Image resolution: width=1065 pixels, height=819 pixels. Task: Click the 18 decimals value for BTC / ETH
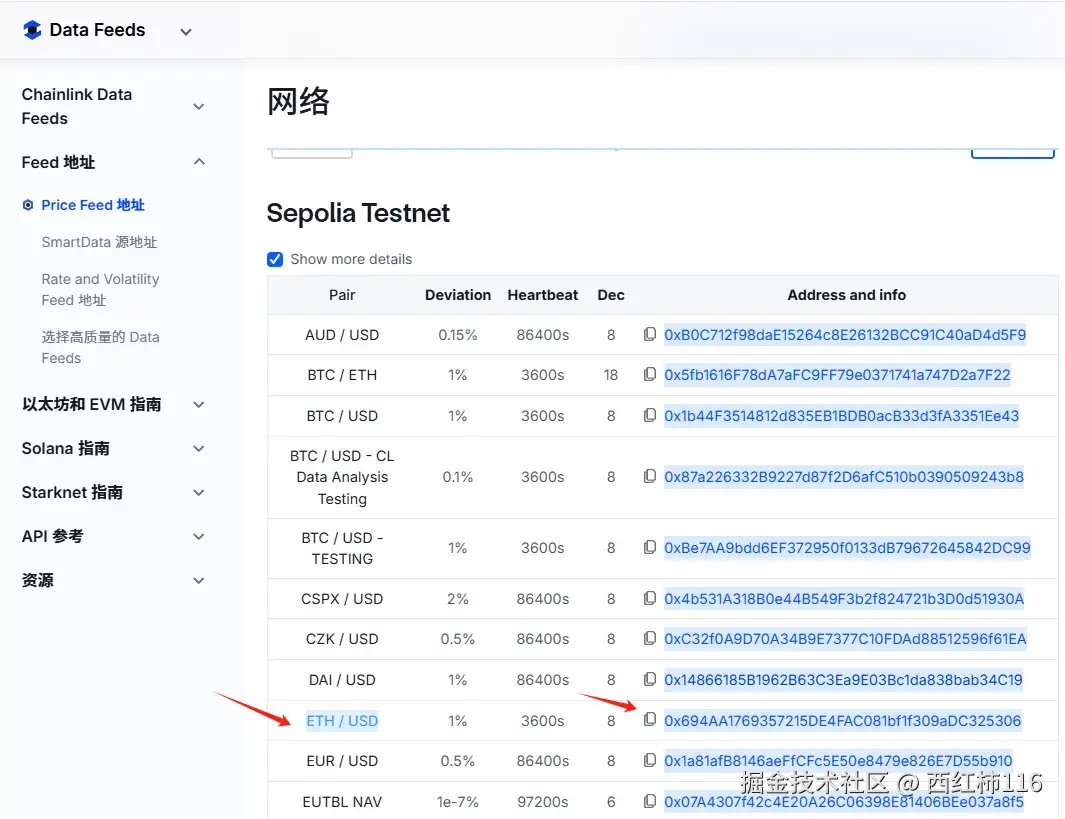[x=611, y=375]
